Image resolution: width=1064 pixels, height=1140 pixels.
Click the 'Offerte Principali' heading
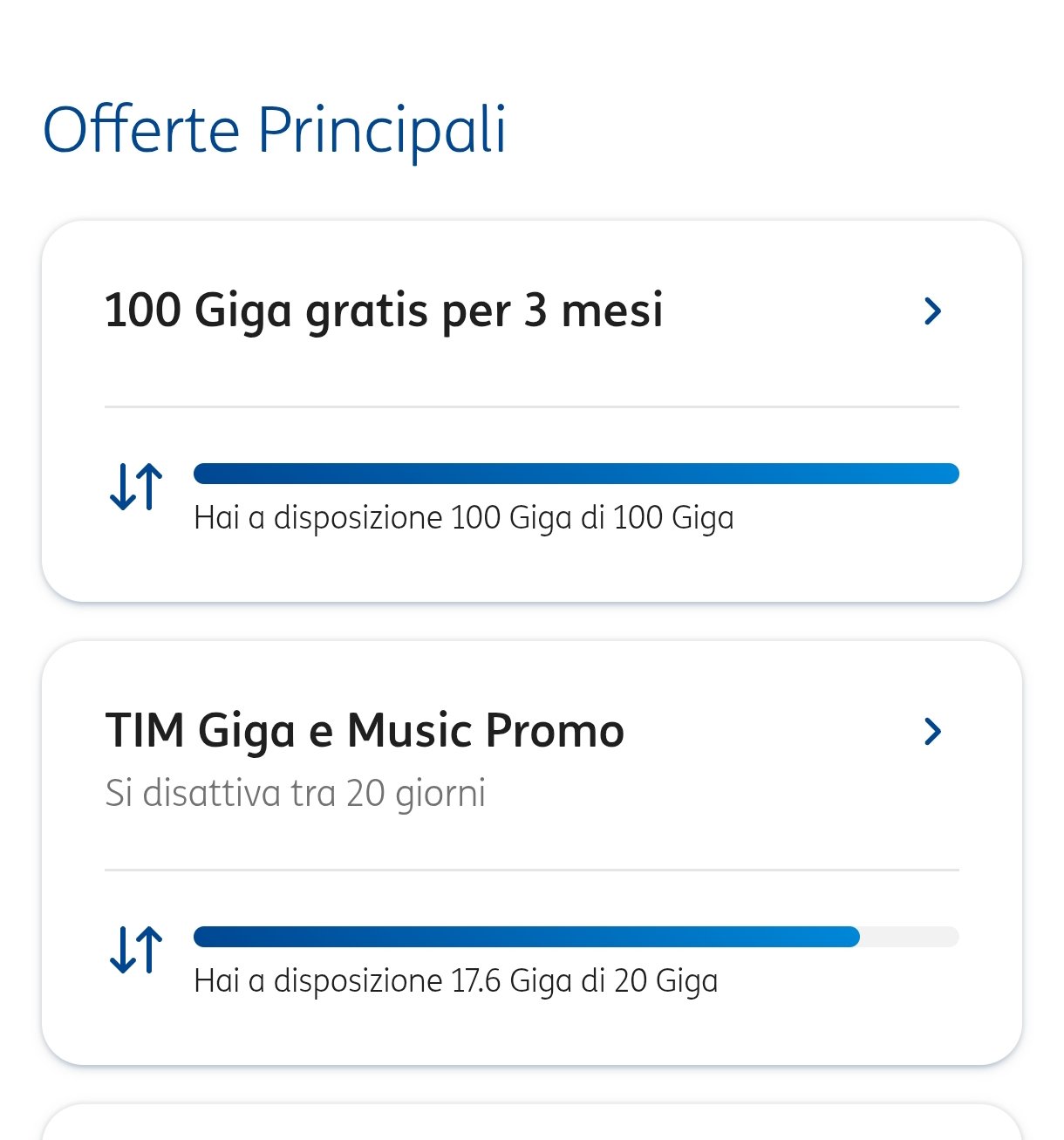[275, 131]
